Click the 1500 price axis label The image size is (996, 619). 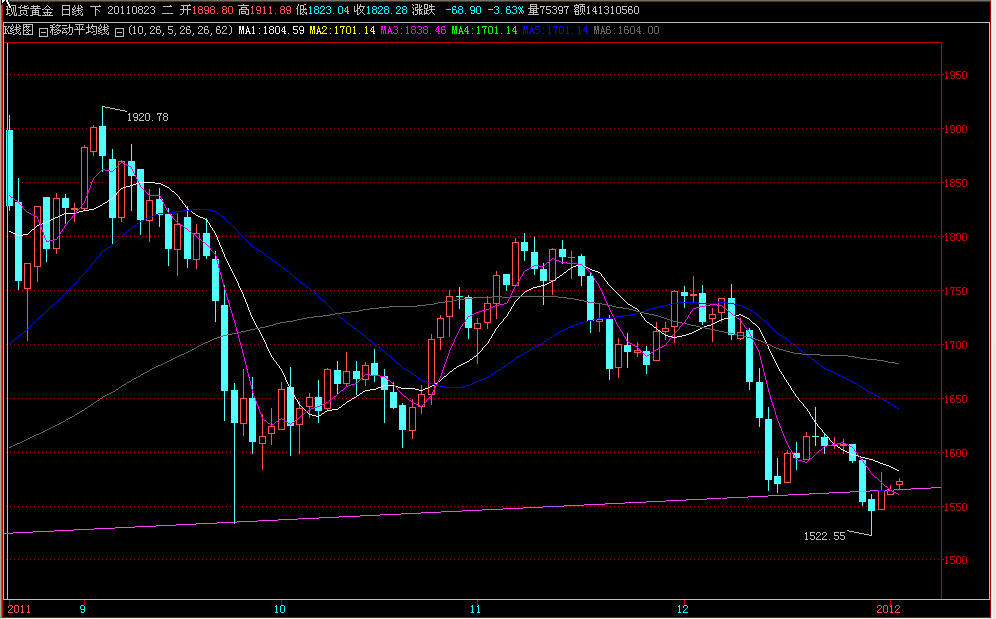click(955, 561)
